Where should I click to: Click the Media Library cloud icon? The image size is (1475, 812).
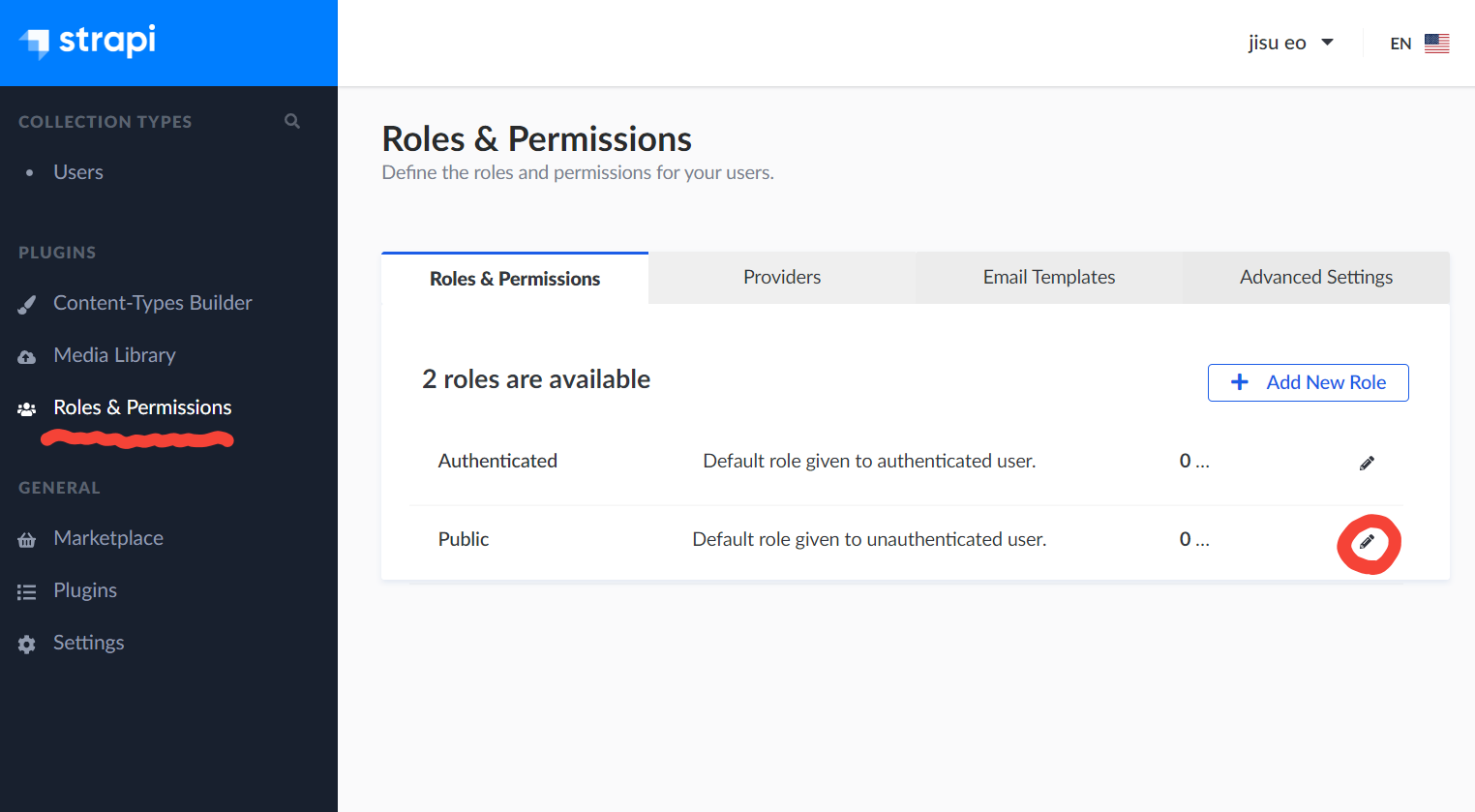[x=27, y=356]
